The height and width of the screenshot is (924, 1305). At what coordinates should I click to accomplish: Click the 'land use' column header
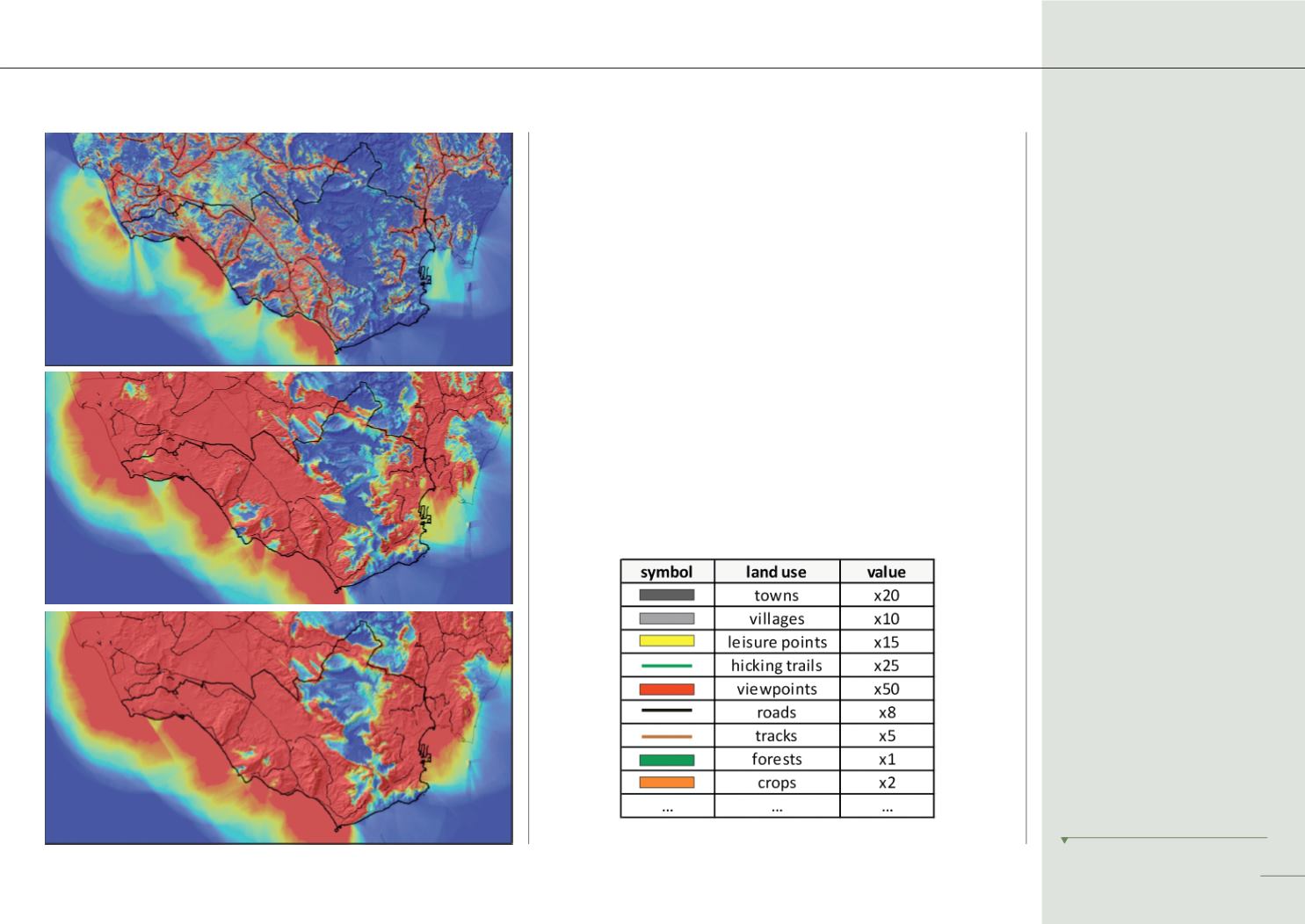(x=777, y=572)
